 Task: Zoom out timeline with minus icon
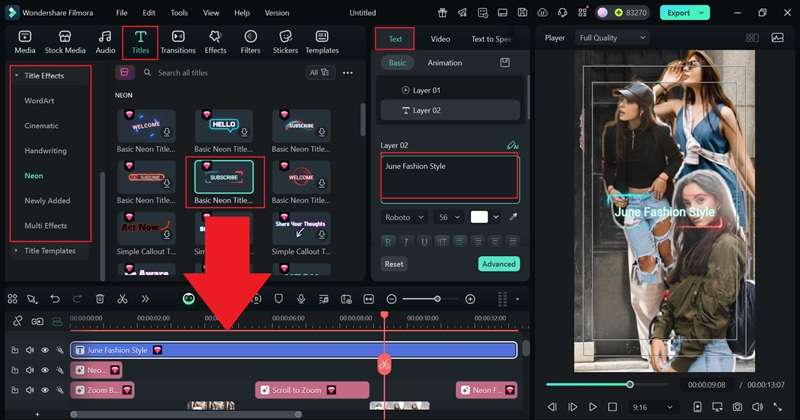point(391,299)
